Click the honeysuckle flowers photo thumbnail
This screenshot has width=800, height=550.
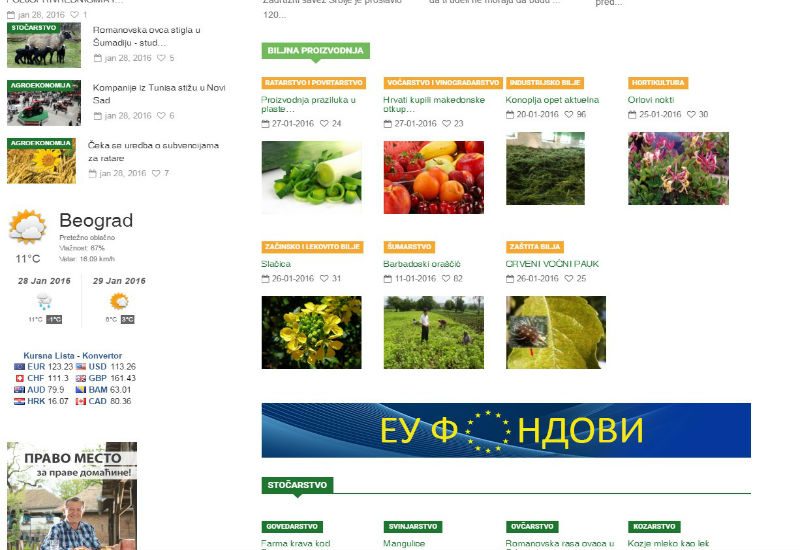click(x=679, y=168)
